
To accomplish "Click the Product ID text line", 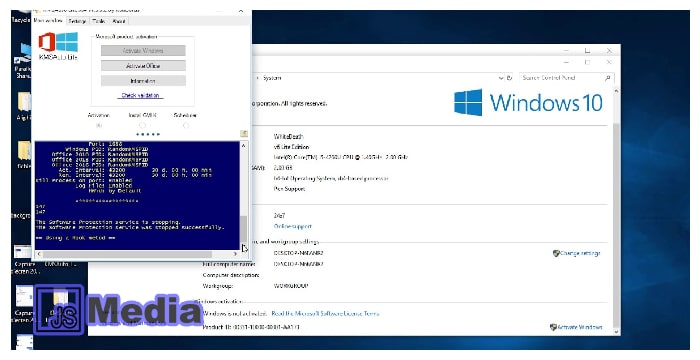I will pyautogui.click(x=251, y=327).
